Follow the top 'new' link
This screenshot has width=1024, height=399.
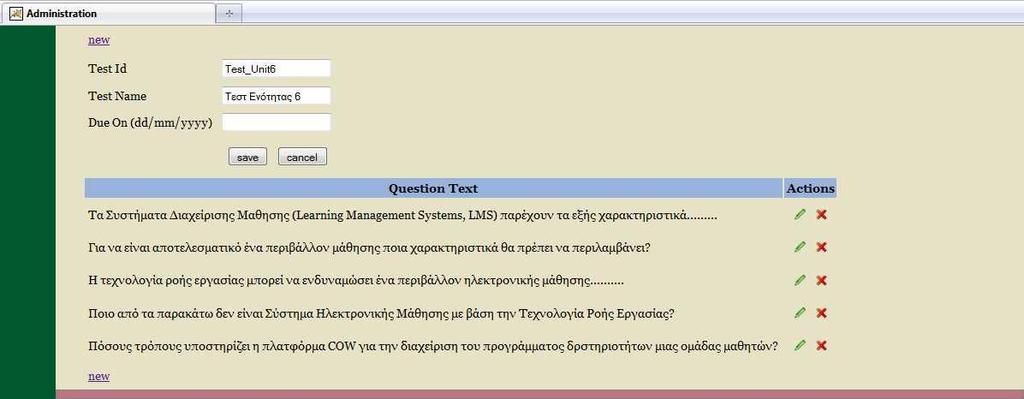tap(99, 40)
